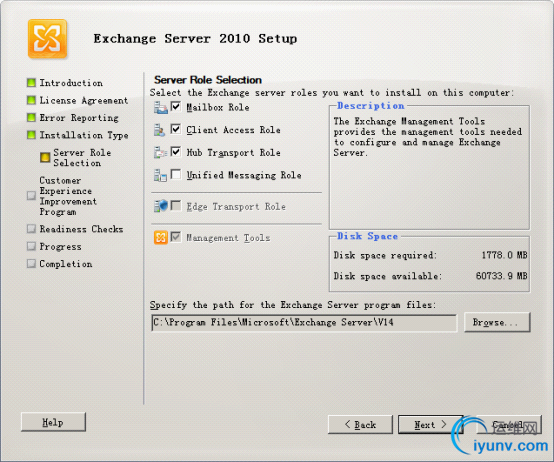Image resolution: width=554 pixels, height=462 pixels.
Task: Click the Exchange Server orange logo icon
Action: pyautogui.click(x=47, y=39)
